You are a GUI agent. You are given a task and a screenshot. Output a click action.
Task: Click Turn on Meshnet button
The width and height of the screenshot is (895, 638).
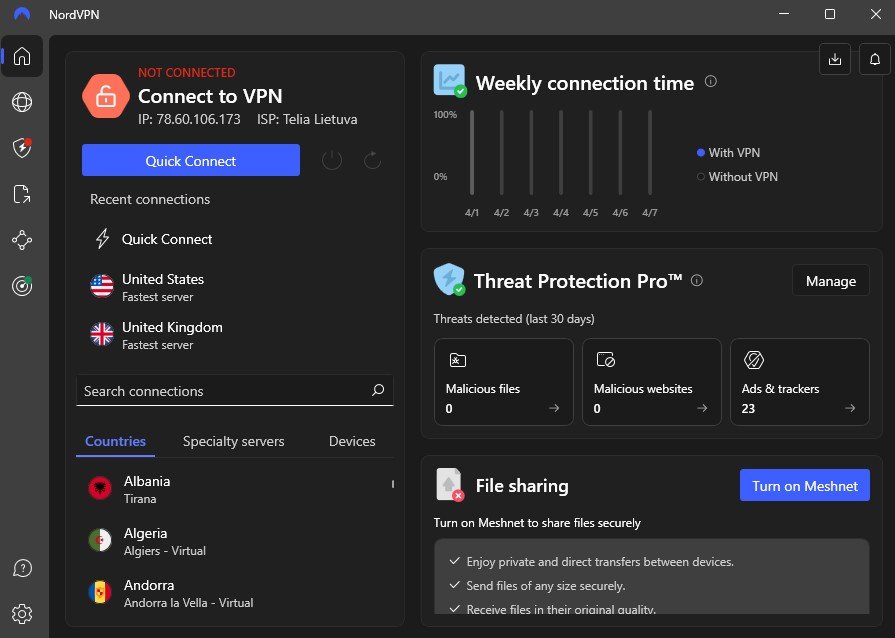pos(805,485)
